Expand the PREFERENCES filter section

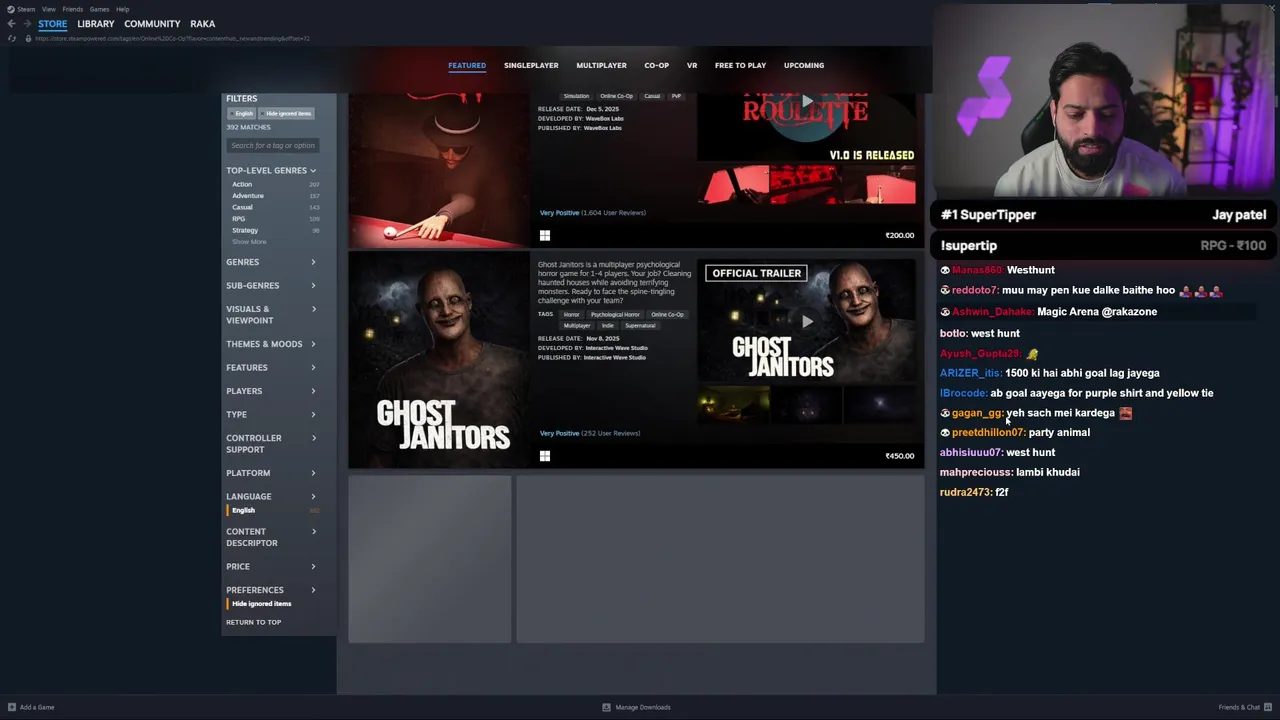click(x=271, y=590)
